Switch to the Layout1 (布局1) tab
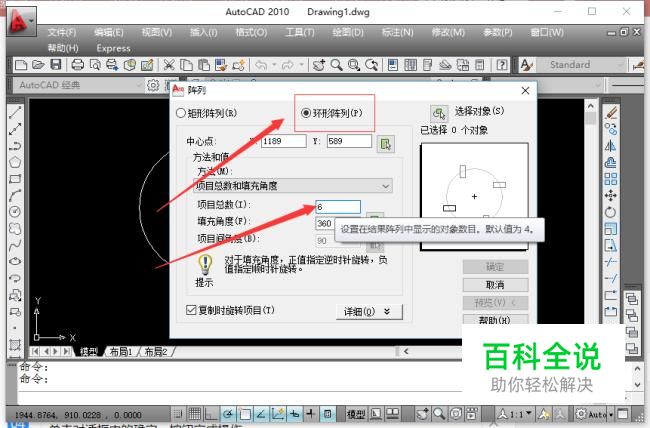This screenshot has height=428, width=650. [121, 352]
